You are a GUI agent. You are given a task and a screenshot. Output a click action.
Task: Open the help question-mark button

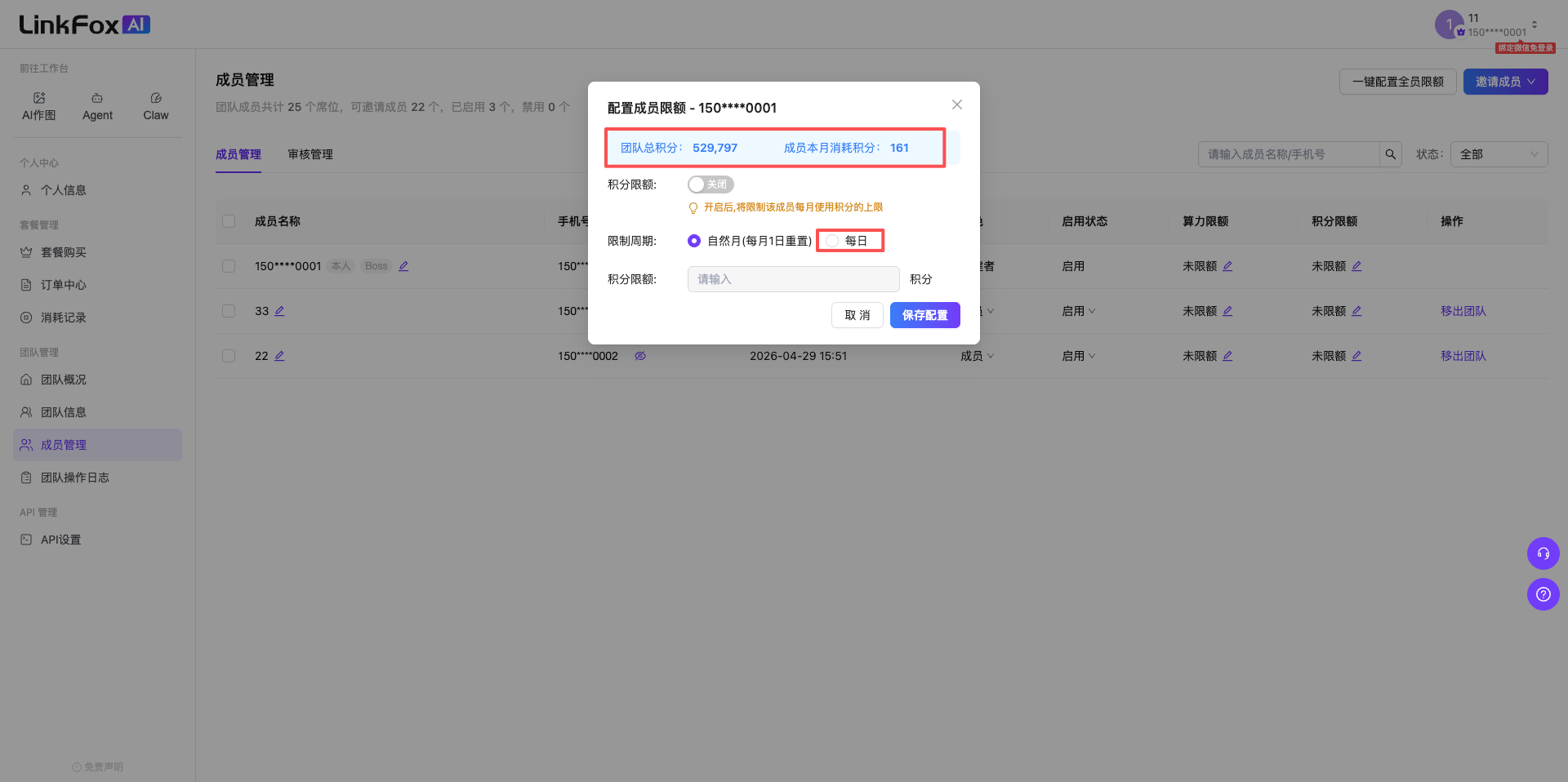click(x=1543, y=594)
